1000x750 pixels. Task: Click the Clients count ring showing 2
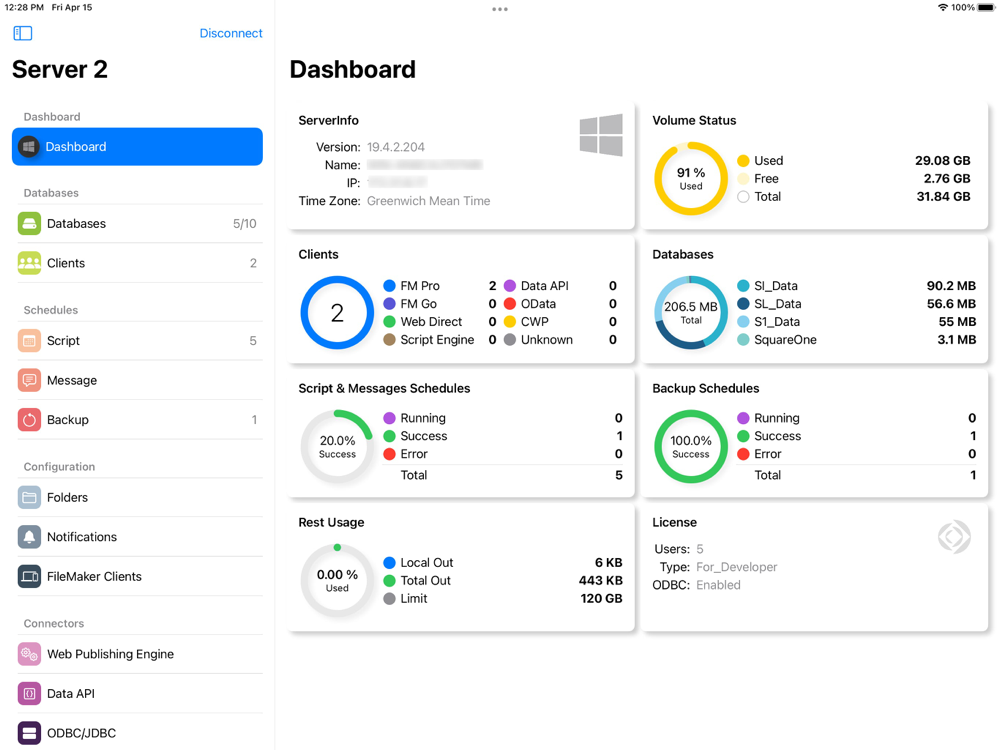(x=337, y=312)
